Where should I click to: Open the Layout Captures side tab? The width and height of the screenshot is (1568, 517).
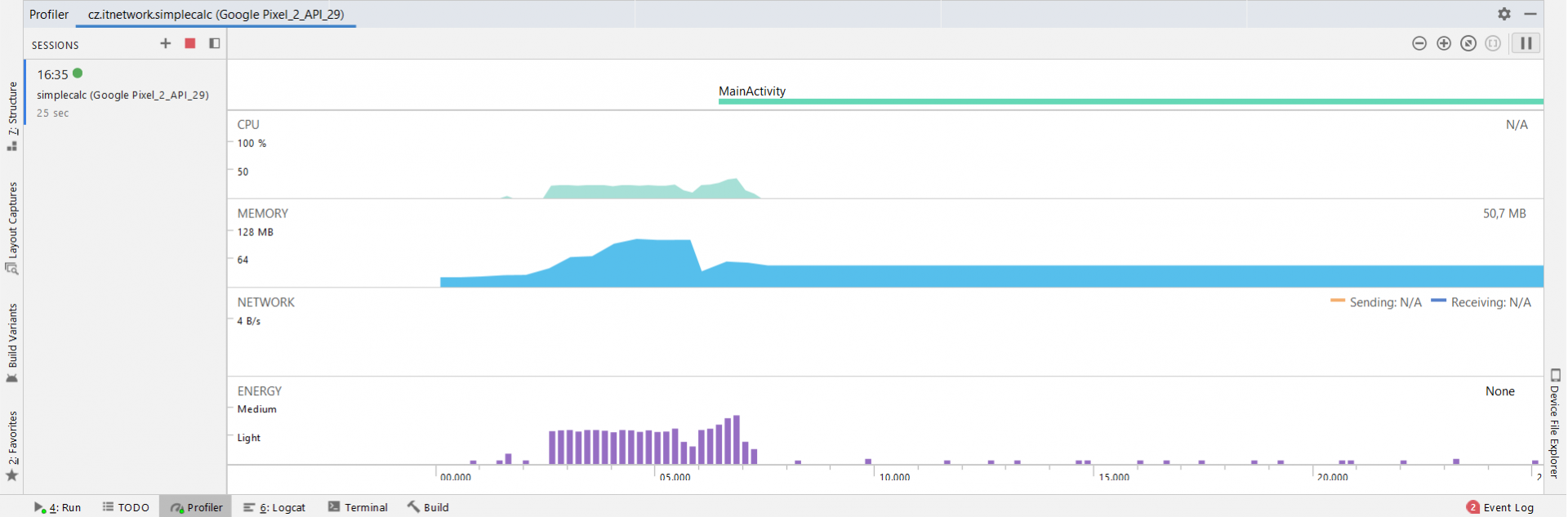12,228
